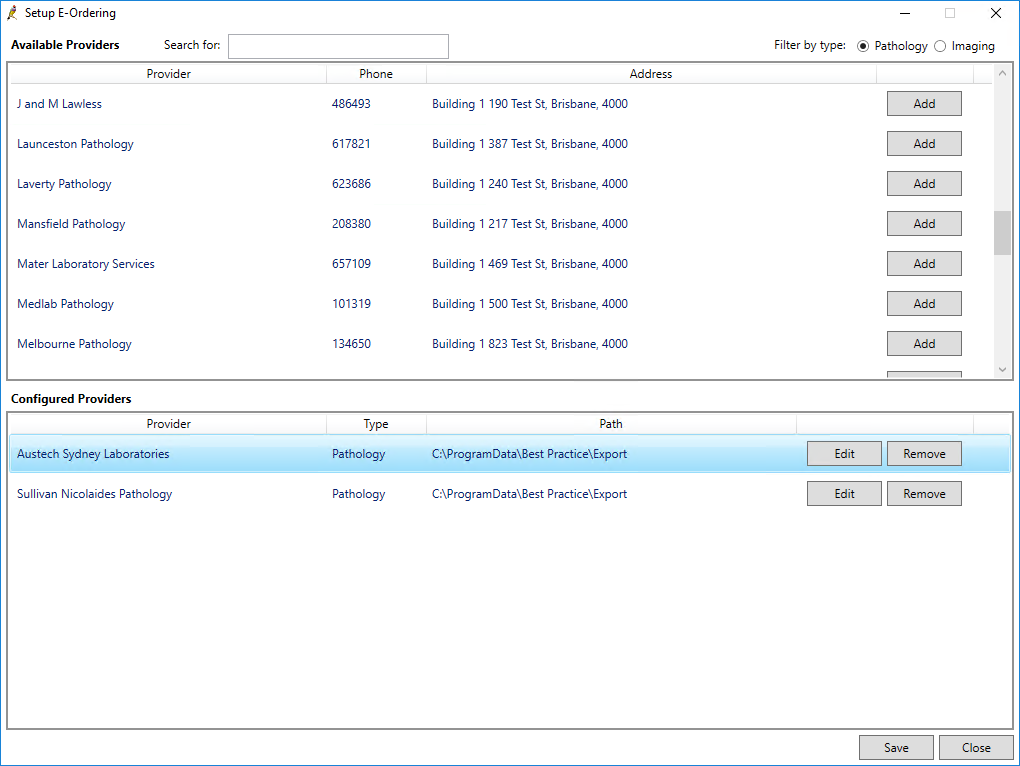Select the Imaging filter radio button
This screenshot has height=766, width=1020.
940,46
